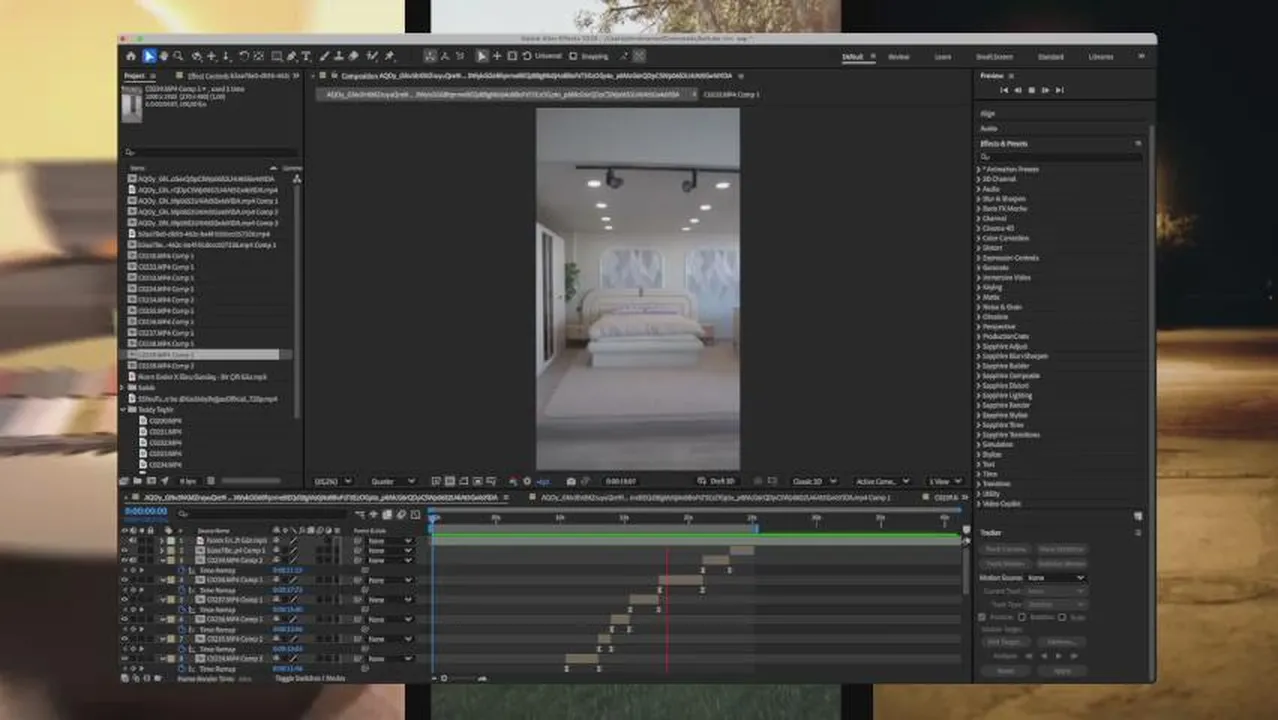
Task: Select the Orbit camera tool
Action: click(197, 57)
